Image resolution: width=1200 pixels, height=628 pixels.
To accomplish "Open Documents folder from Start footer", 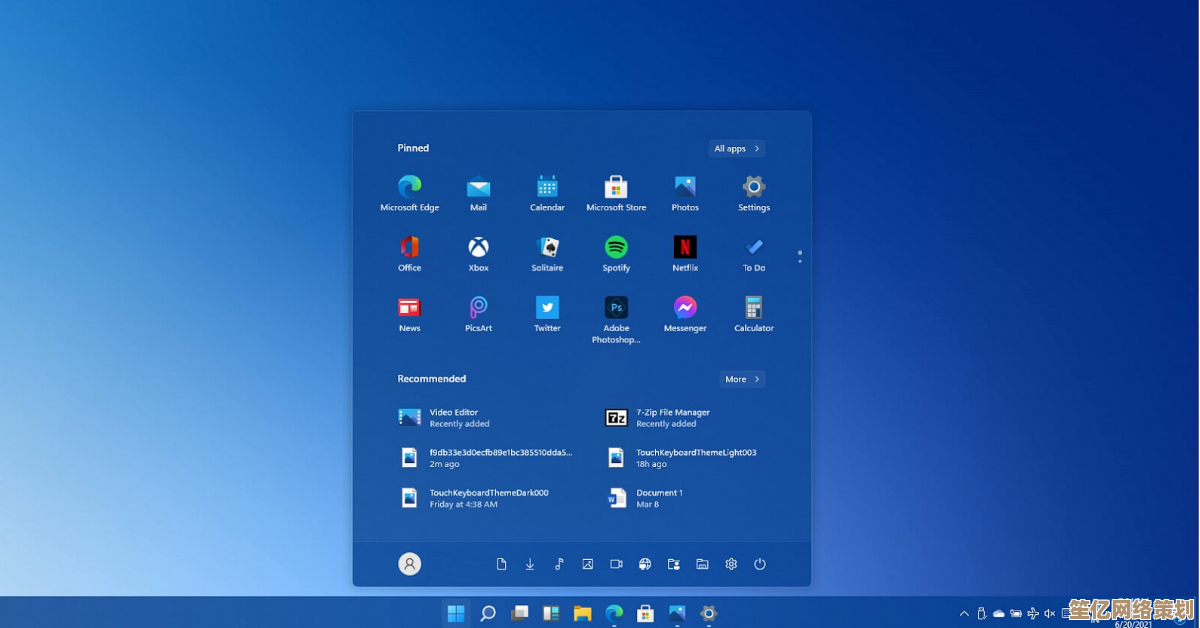I will tap(501, 564).
